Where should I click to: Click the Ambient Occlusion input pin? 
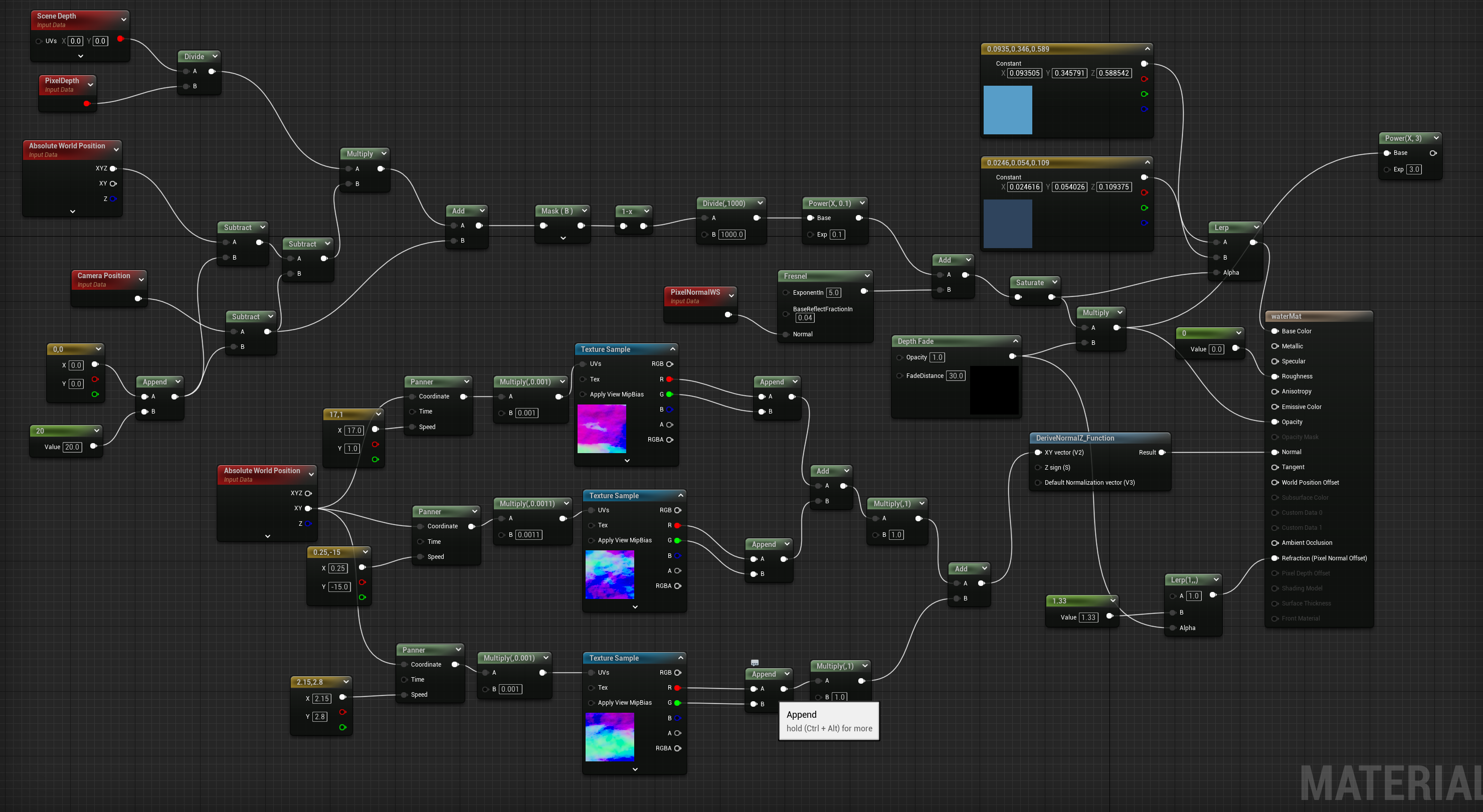[1274, 543]
